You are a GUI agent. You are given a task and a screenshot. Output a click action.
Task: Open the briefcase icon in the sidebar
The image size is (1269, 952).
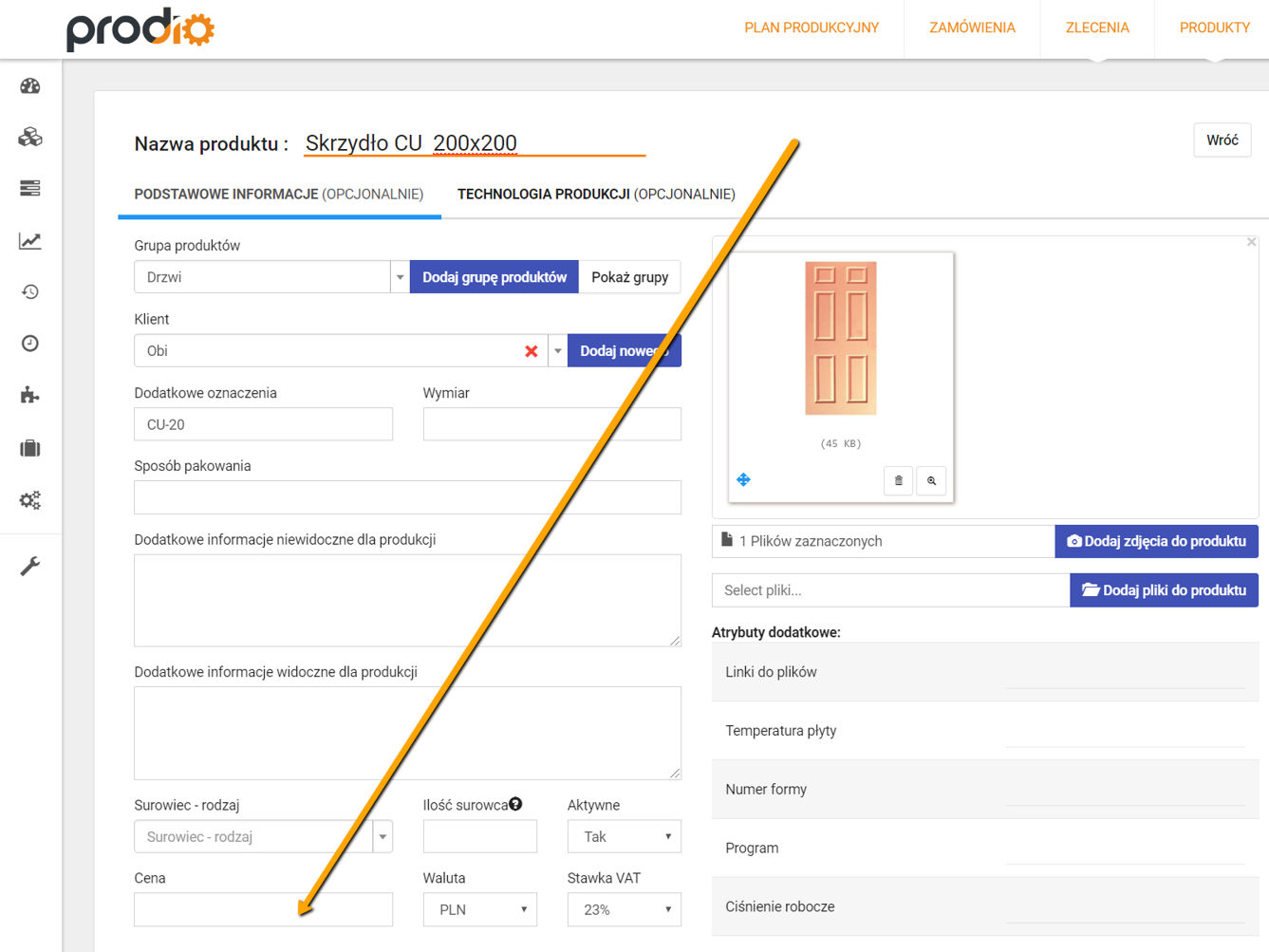coord(30,447)
